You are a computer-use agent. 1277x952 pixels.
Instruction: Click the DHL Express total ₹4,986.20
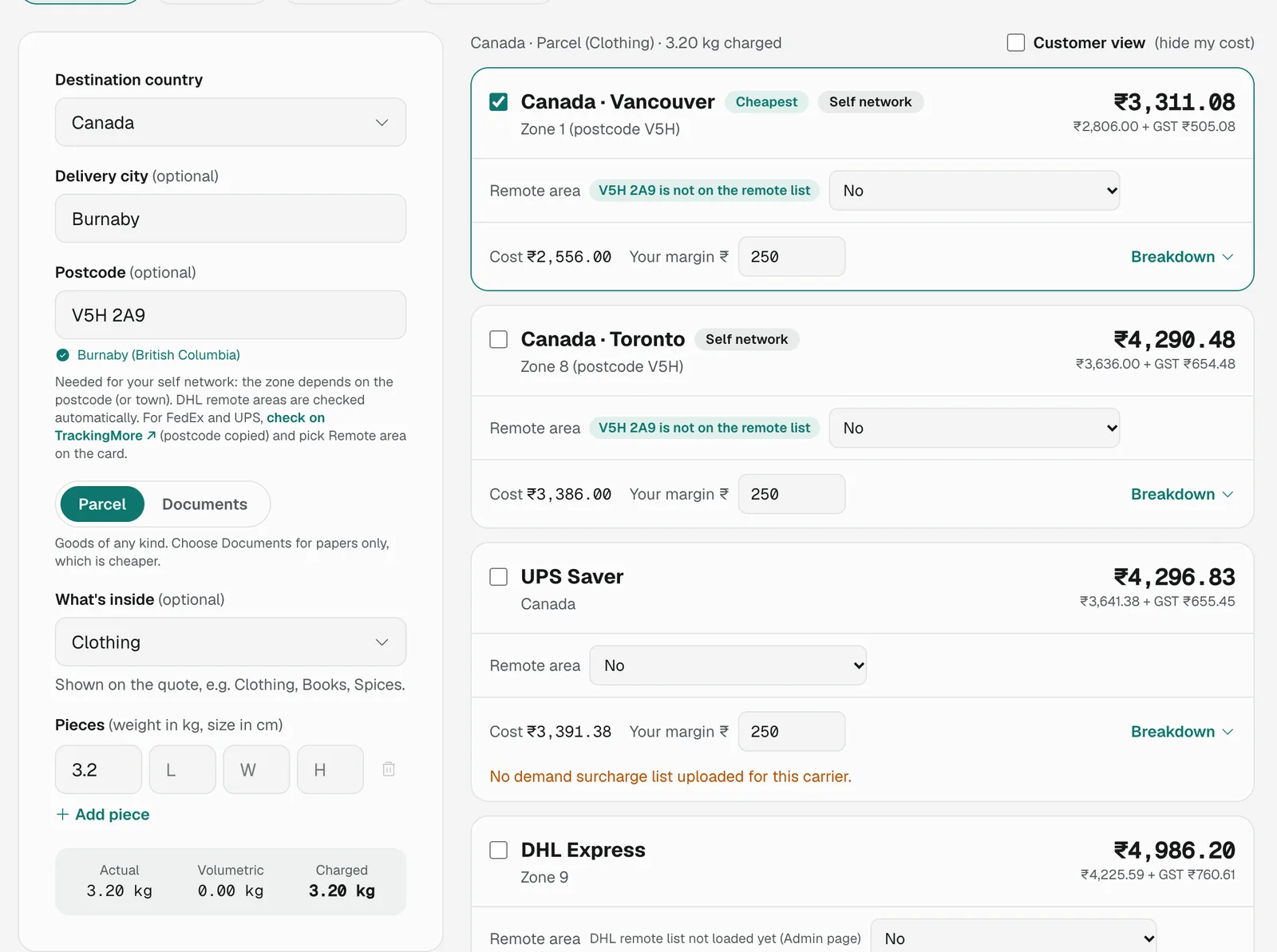[1174, 851]
